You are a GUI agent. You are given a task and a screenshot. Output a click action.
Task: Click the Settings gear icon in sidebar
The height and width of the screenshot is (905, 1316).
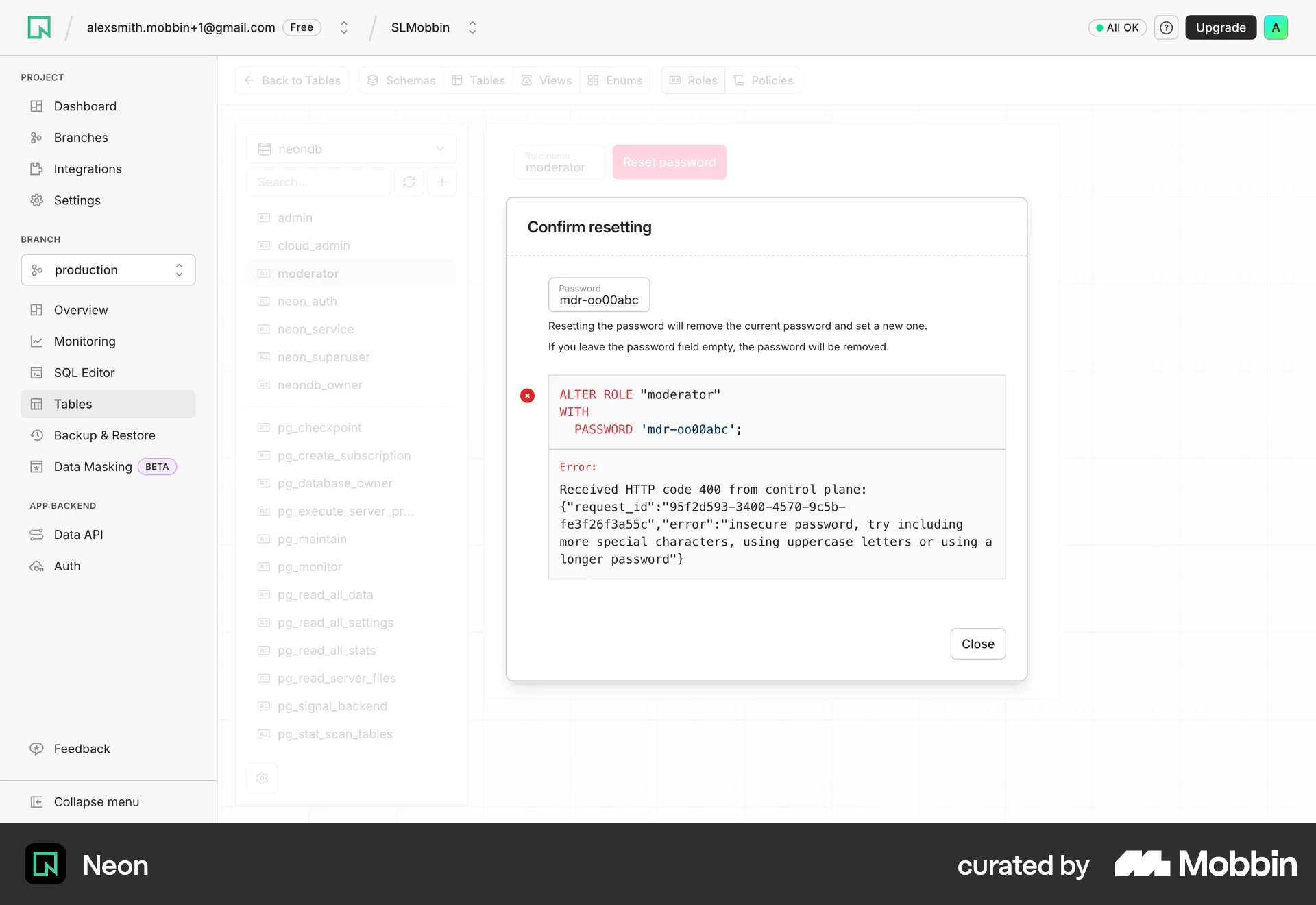[36, 200]
